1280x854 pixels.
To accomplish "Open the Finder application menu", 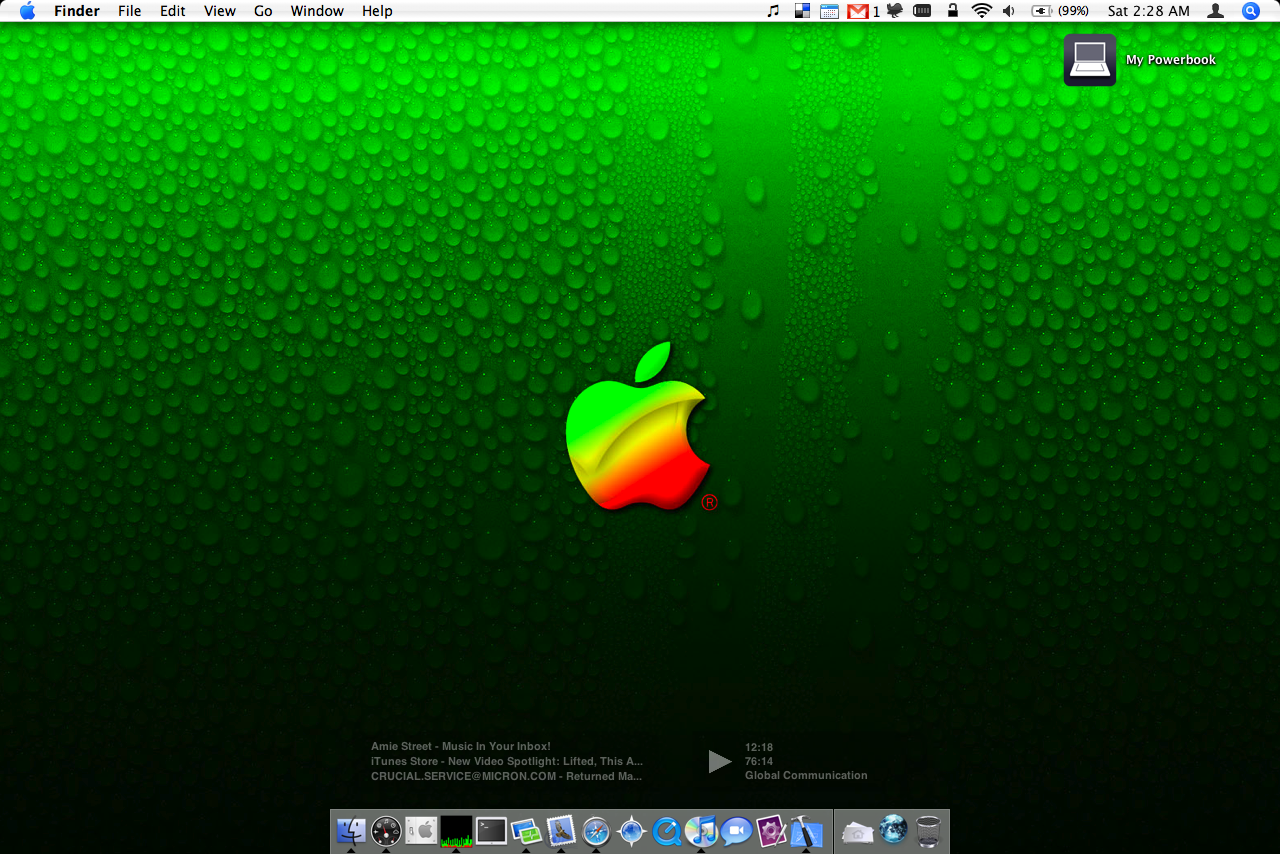I will (x=77, y=11).
